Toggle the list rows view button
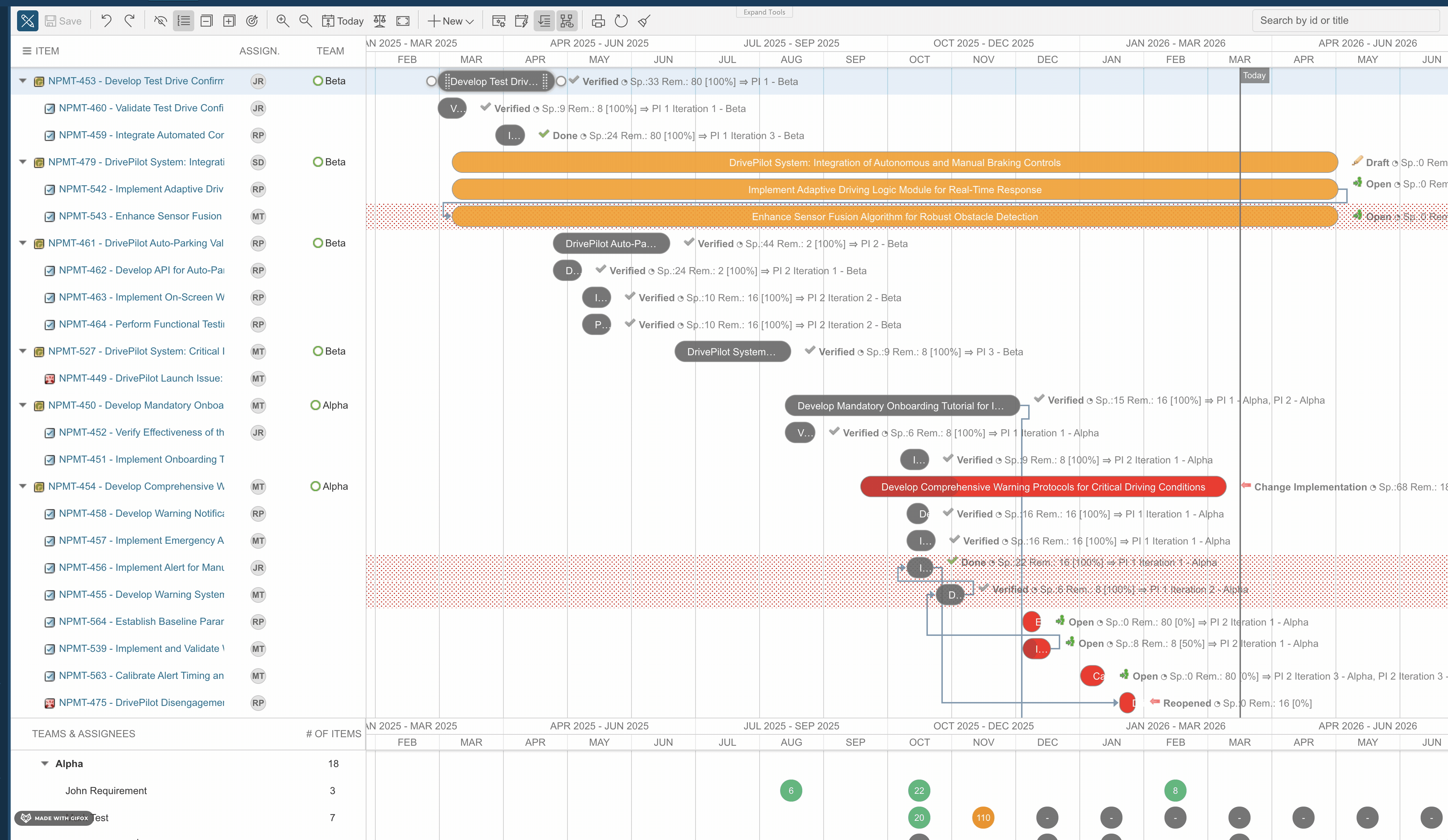This screenshot has height=840, width=1448. pyautogui.click(x=183, y=21)
